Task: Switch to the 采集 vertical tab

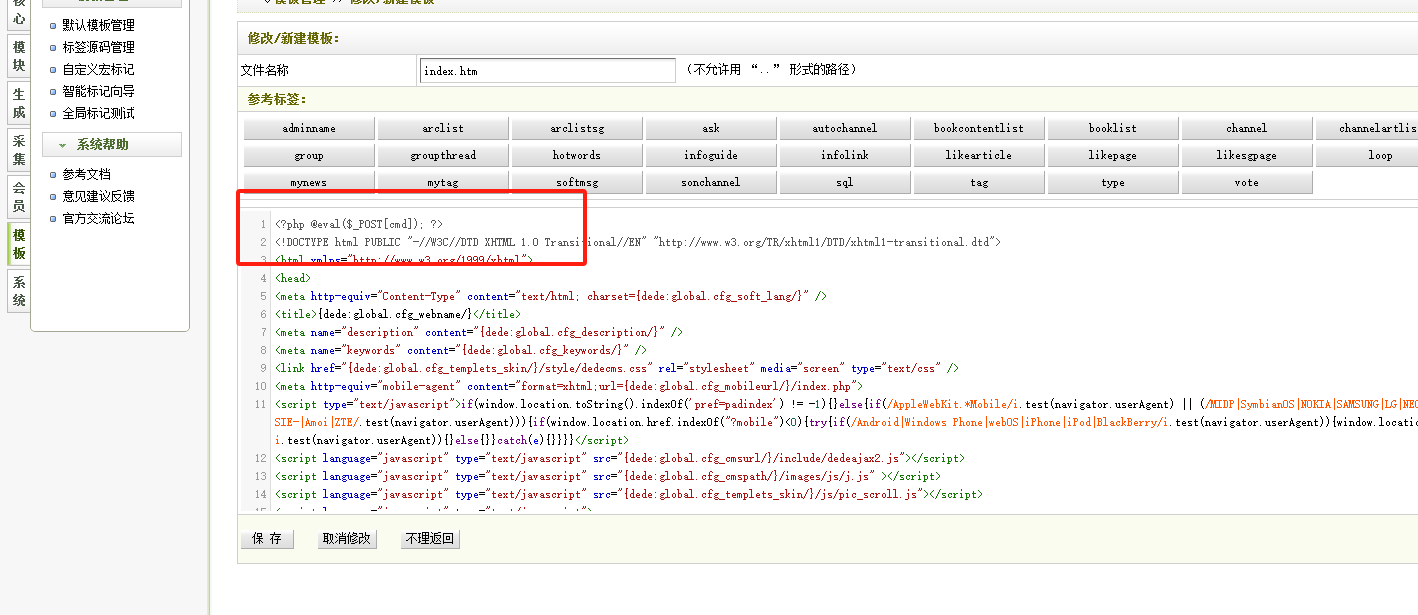Action: tap(19, 150)
